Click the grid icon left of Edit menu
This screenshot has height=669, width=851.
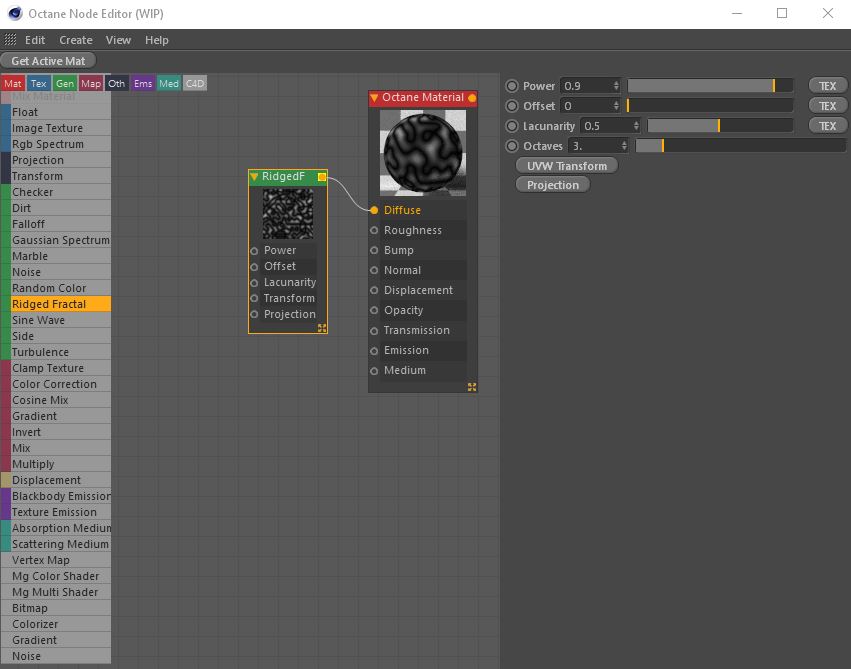click(11, 40)
